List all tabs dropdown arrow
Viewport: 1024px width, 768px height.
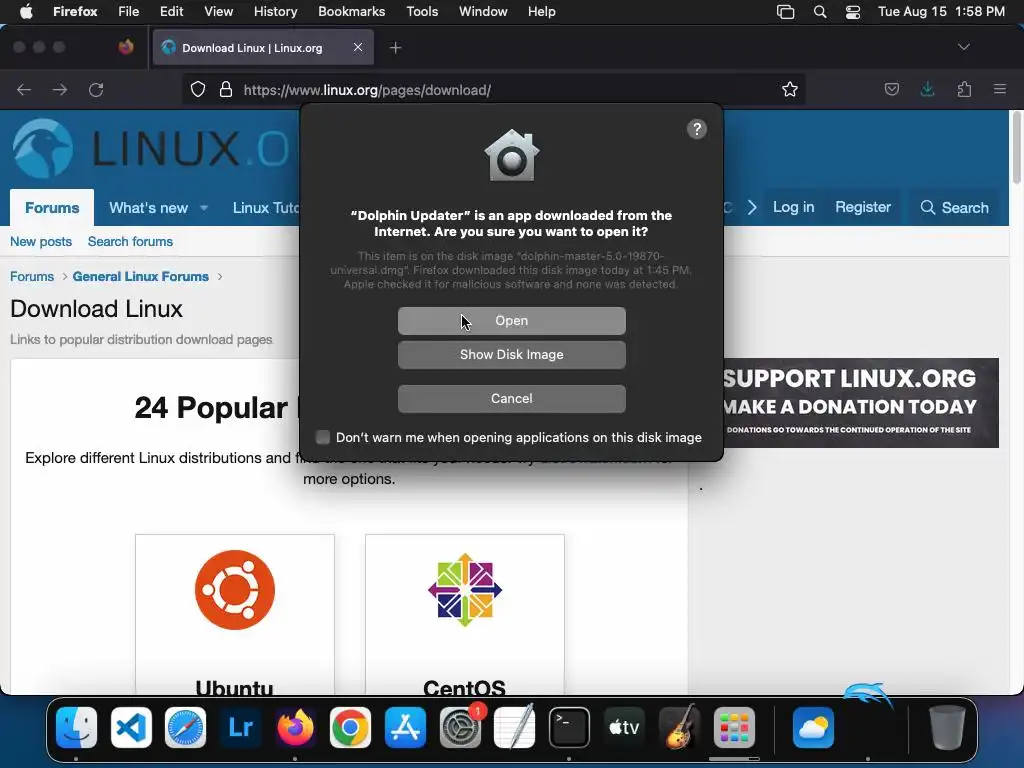click(963, 47)
